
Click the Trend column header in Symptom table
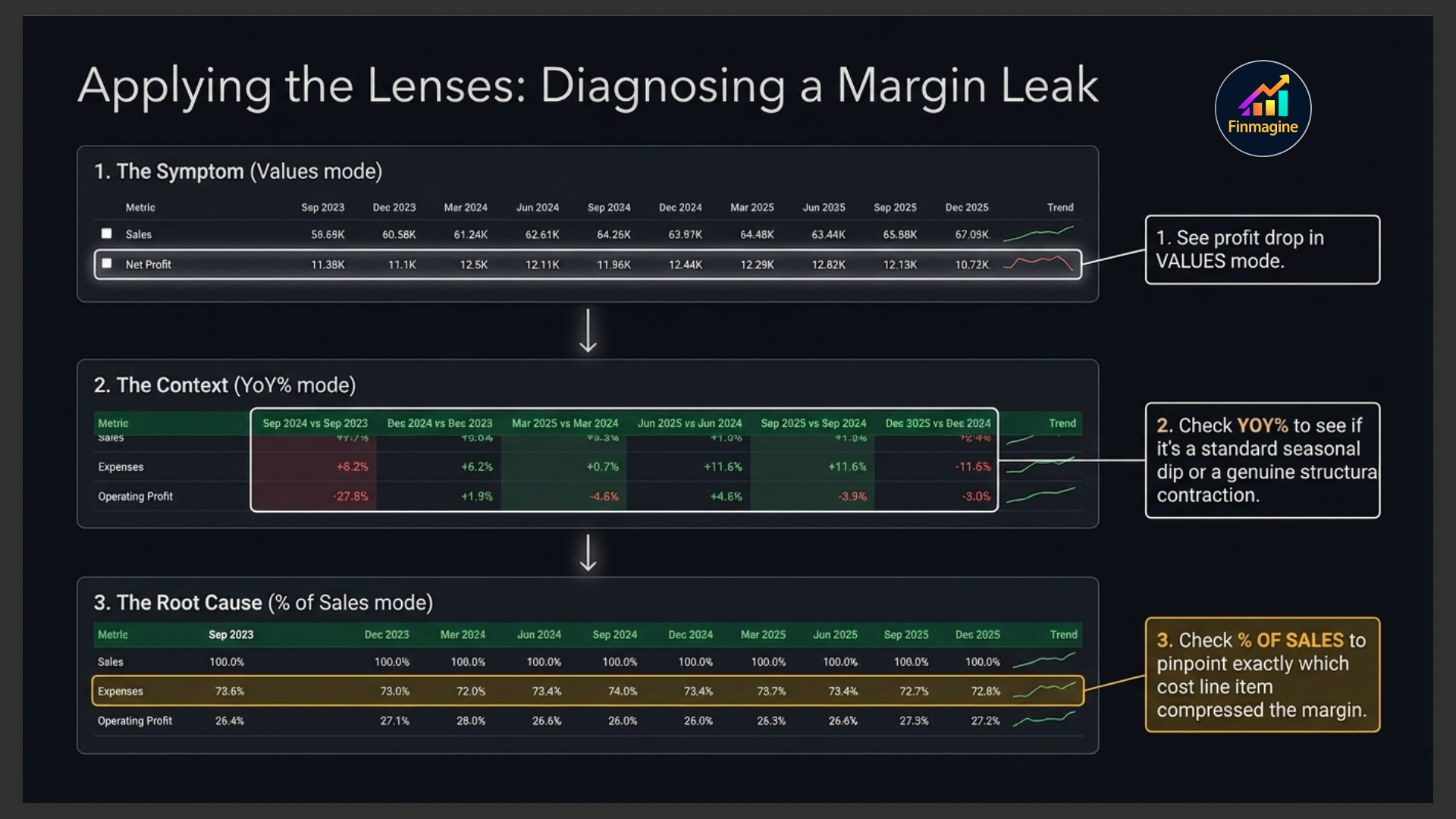click(1059, 207)
